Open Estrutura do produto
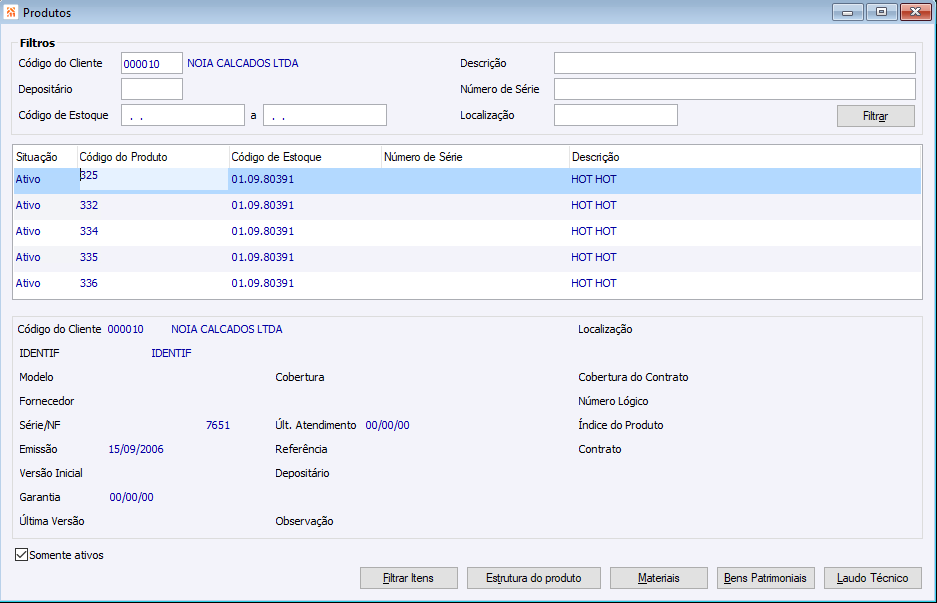Screen dimensions: 937x603 pos(534,578)
